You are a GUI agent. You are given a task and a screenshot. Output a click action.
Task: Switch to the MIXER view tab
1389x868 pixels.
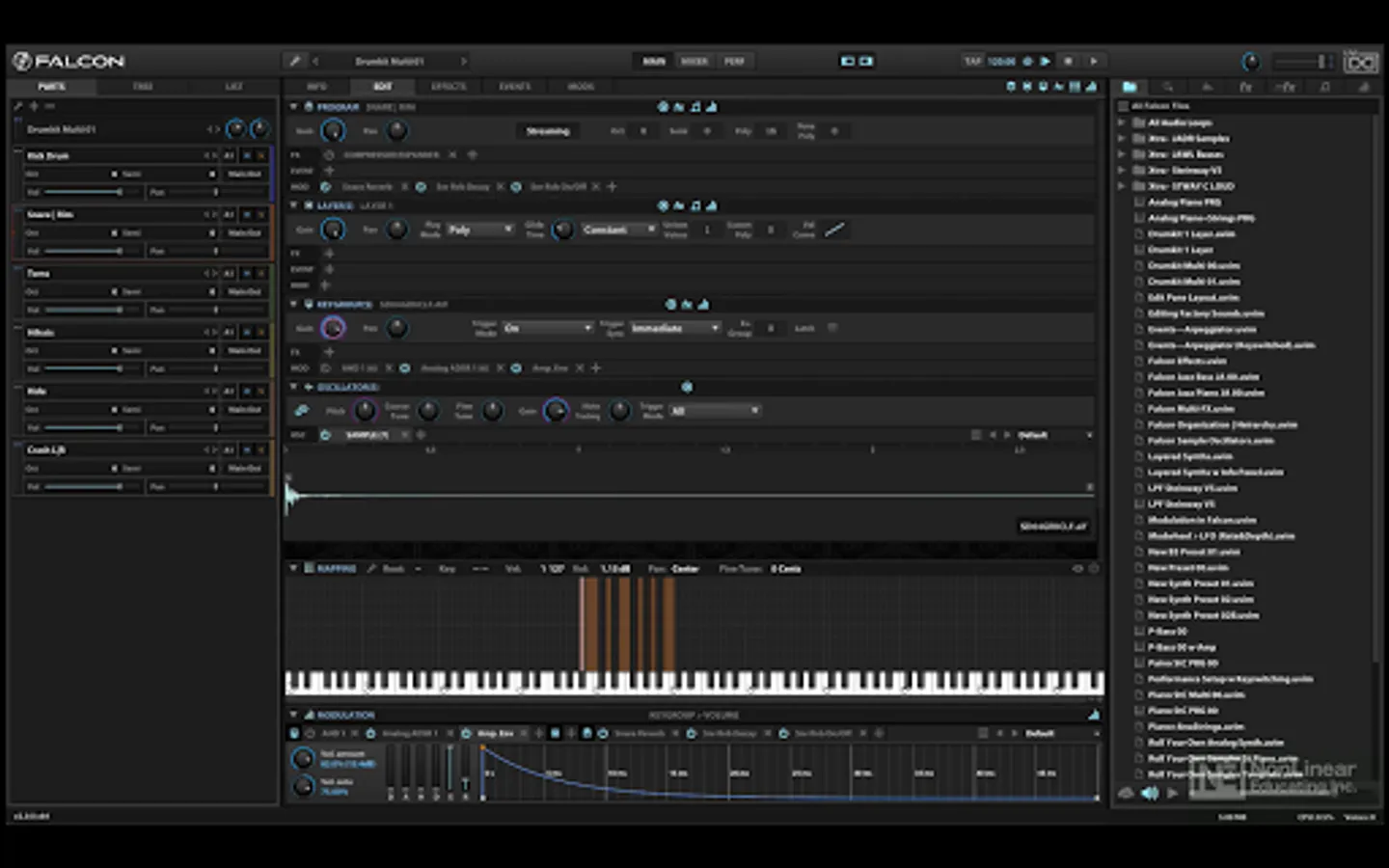[x=694, y=61]
